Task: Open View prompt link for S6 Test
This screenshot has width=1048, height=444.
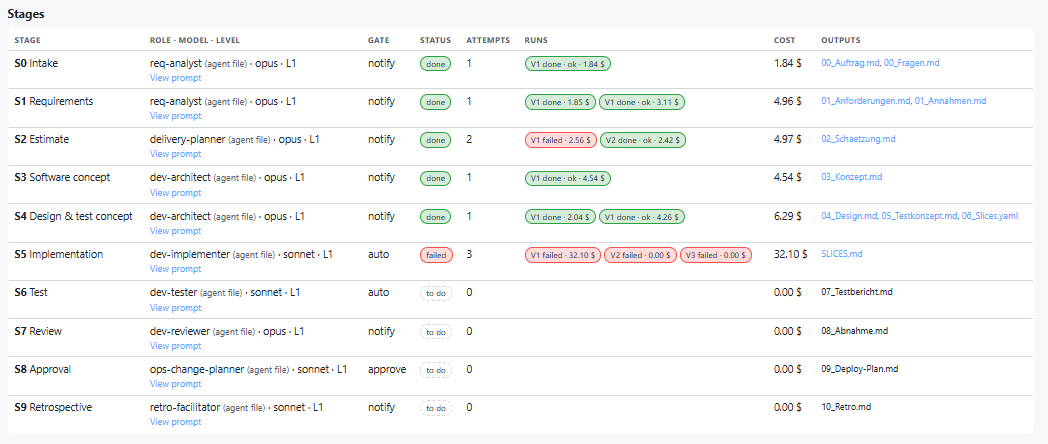Action: [x=175, y=308]
